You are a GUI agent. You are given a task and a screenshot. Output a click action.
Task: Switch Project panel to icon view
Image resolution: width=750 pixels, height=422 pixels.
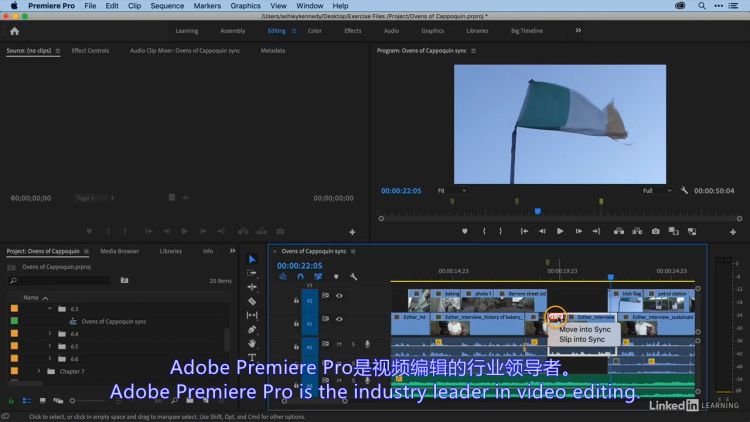click(43, 400)
